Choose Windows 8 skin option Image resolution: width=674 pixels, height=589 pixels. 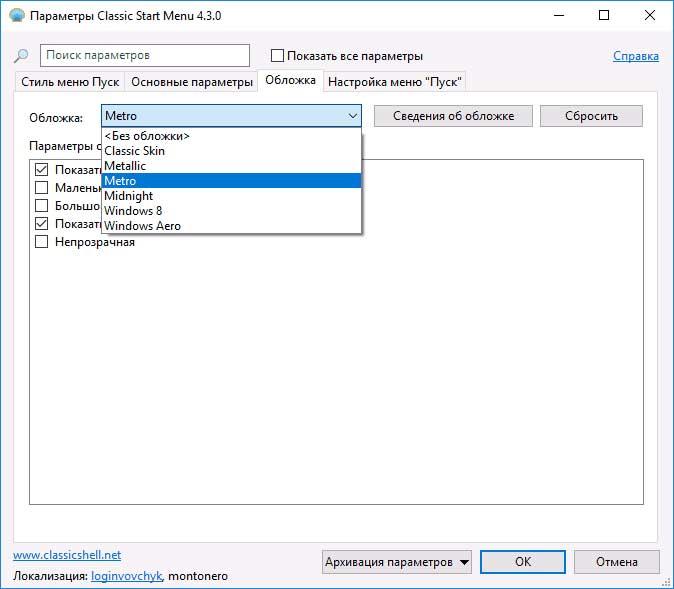[x=231, y=211]
